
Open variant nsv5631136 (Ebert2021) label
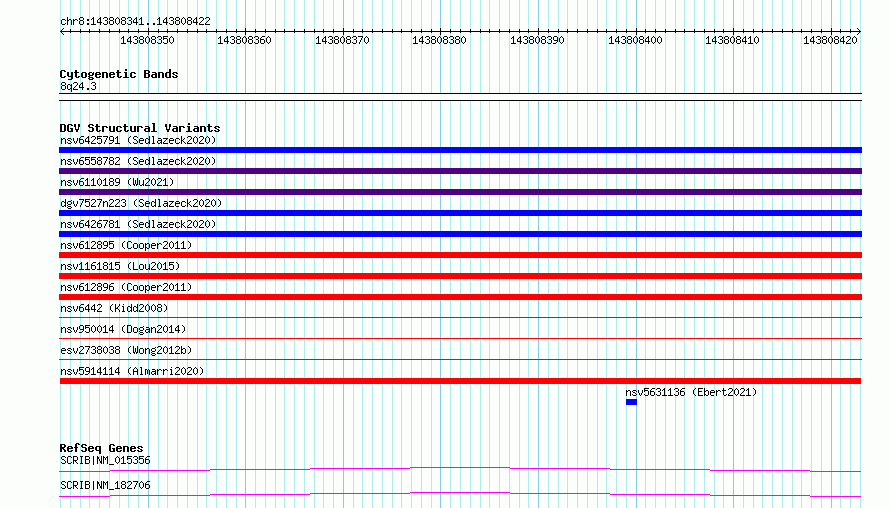coord(691,392)
